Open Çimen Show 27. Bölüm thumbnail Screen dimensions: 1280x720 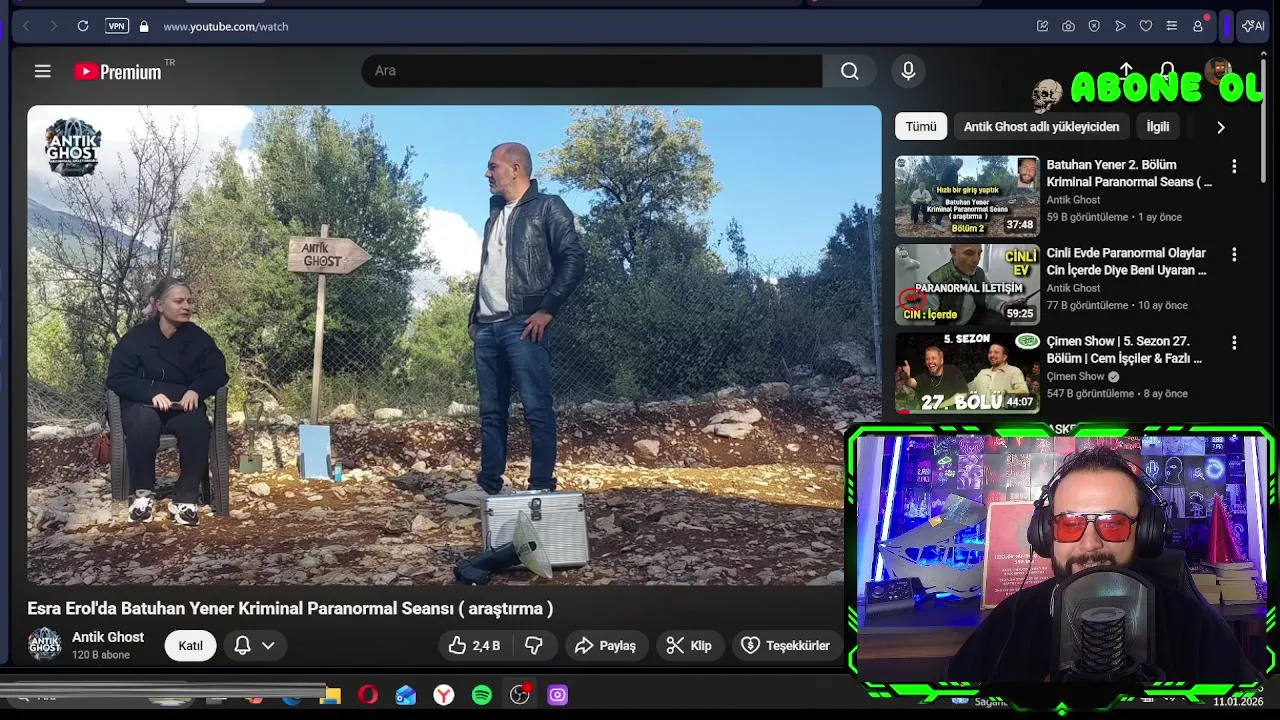tap(967, 373)
